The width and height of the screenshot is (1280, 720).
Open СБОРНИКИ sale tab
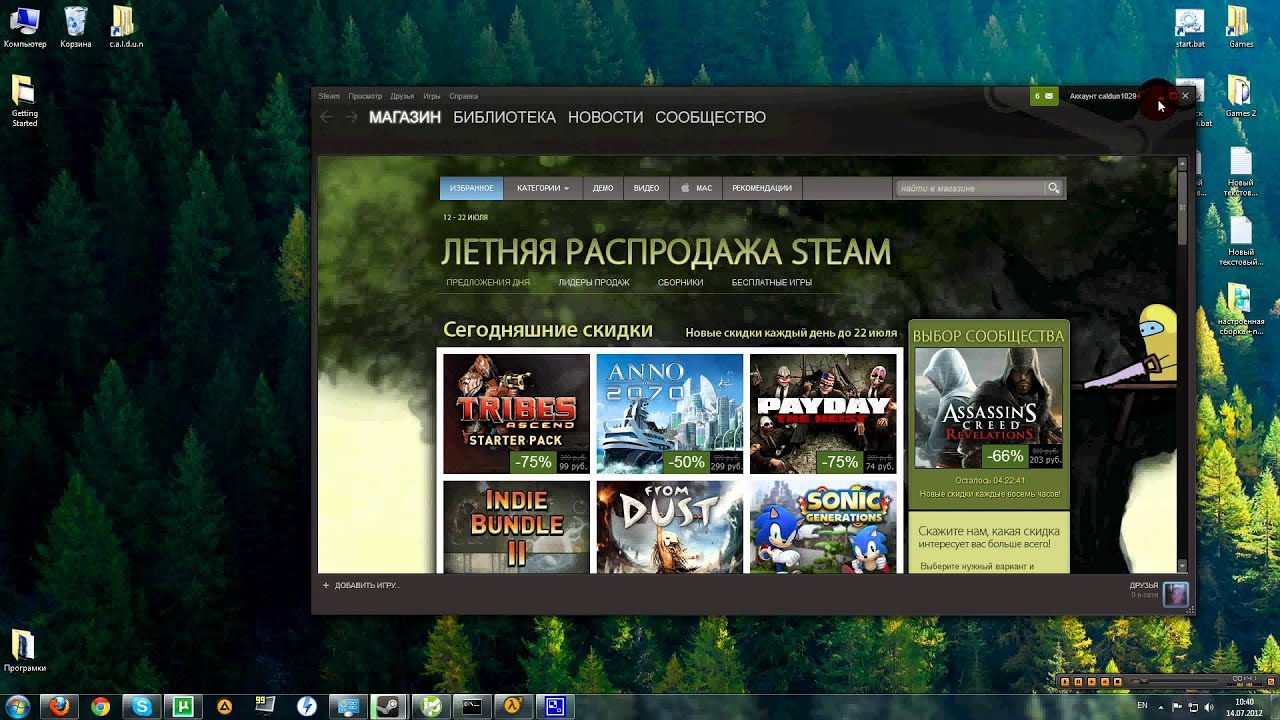click(680, 282)
